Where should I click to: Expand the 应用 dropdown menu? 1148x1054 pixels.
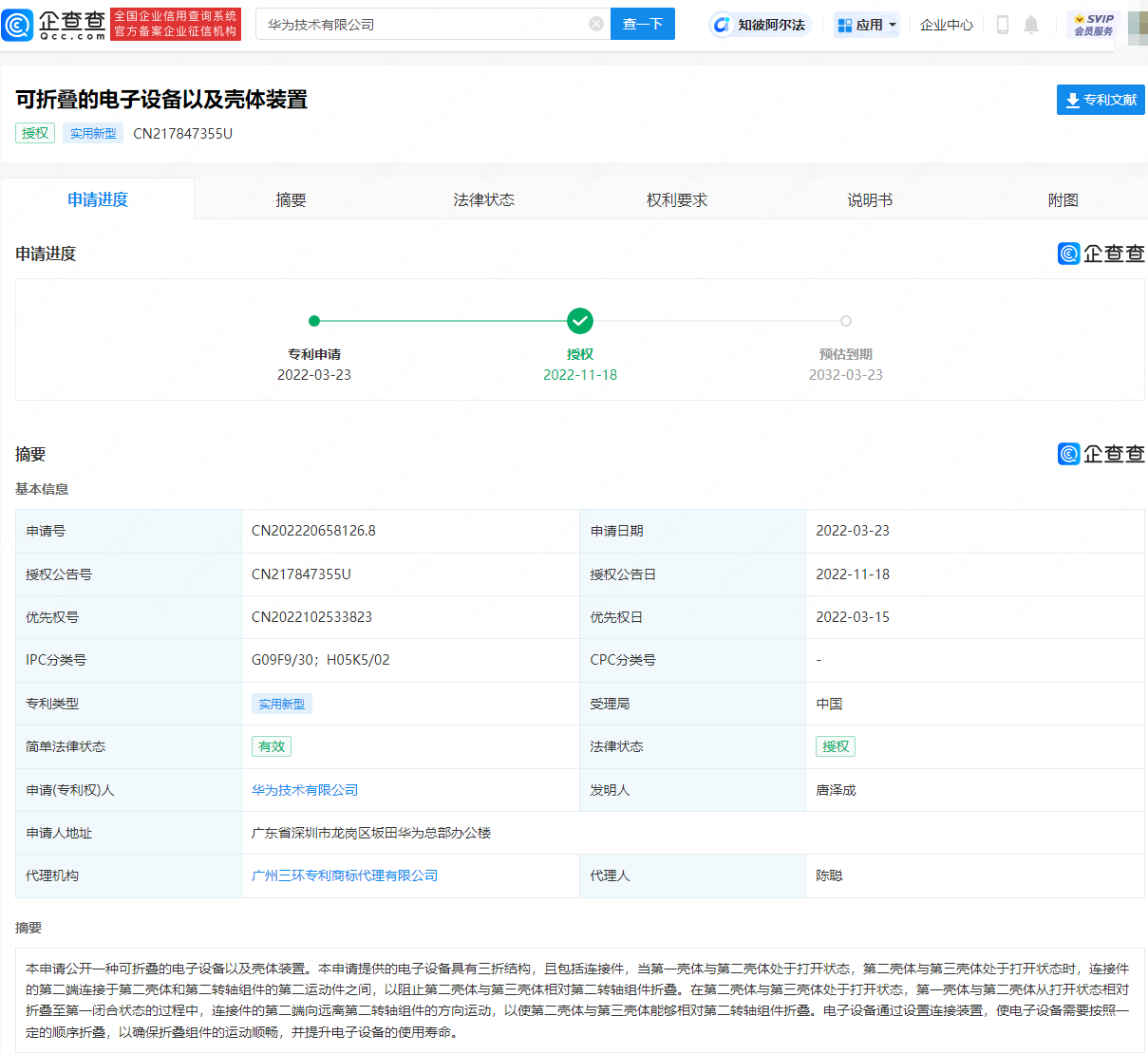coord(867,25)
